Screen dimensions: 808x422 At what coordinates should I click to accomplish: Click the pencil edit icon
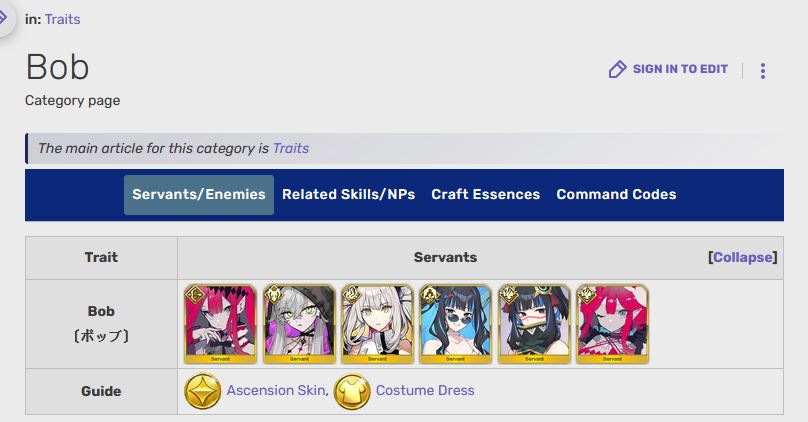617,69
